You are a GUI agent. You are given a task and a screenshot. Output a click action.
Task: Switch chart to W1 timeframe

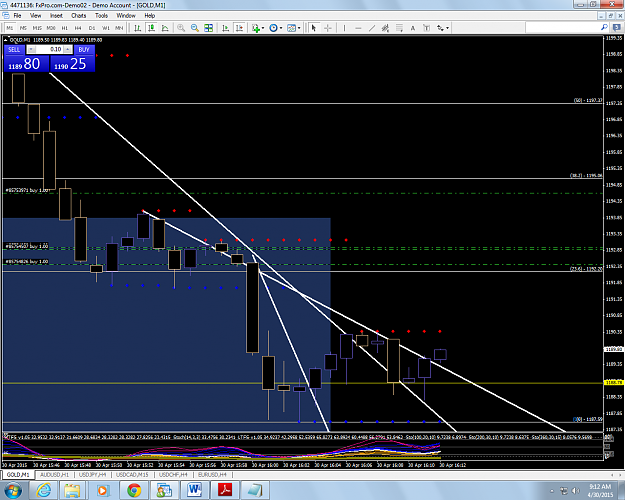pos(106,28)
